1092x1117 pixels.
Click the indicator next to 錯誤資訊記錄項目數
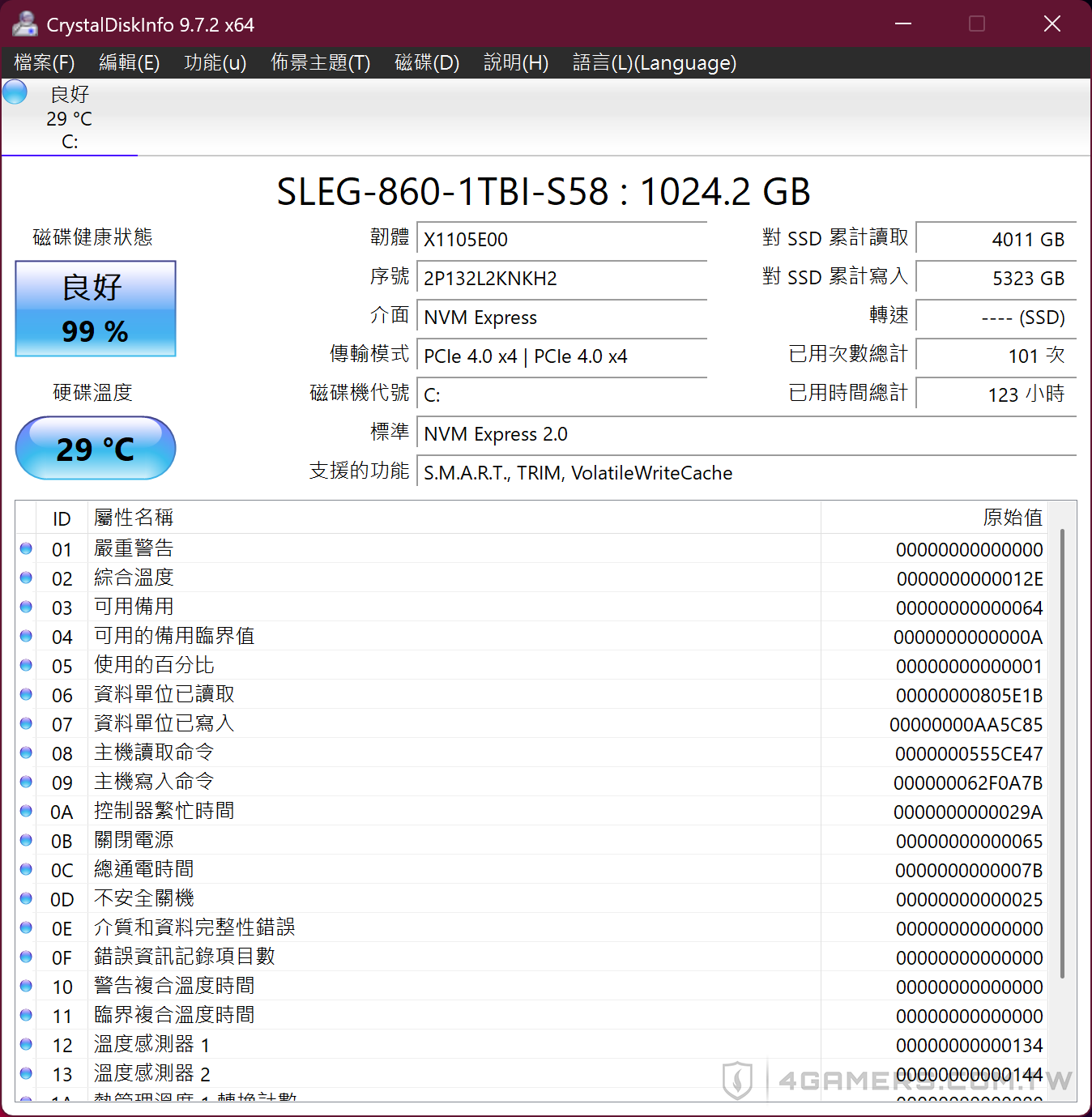coord(25,957)
